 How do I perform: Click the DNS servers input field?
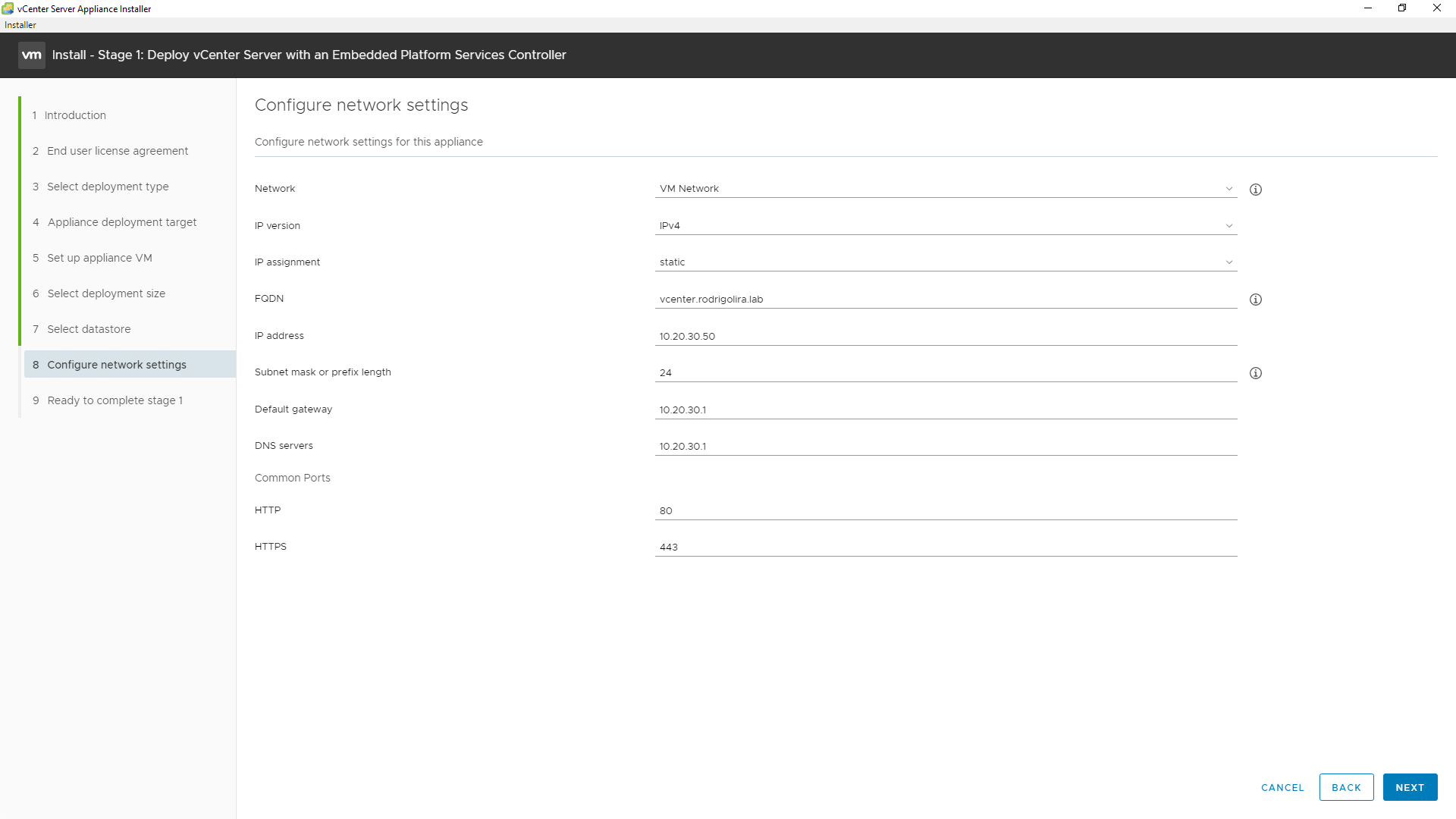(x=945, y=446)
